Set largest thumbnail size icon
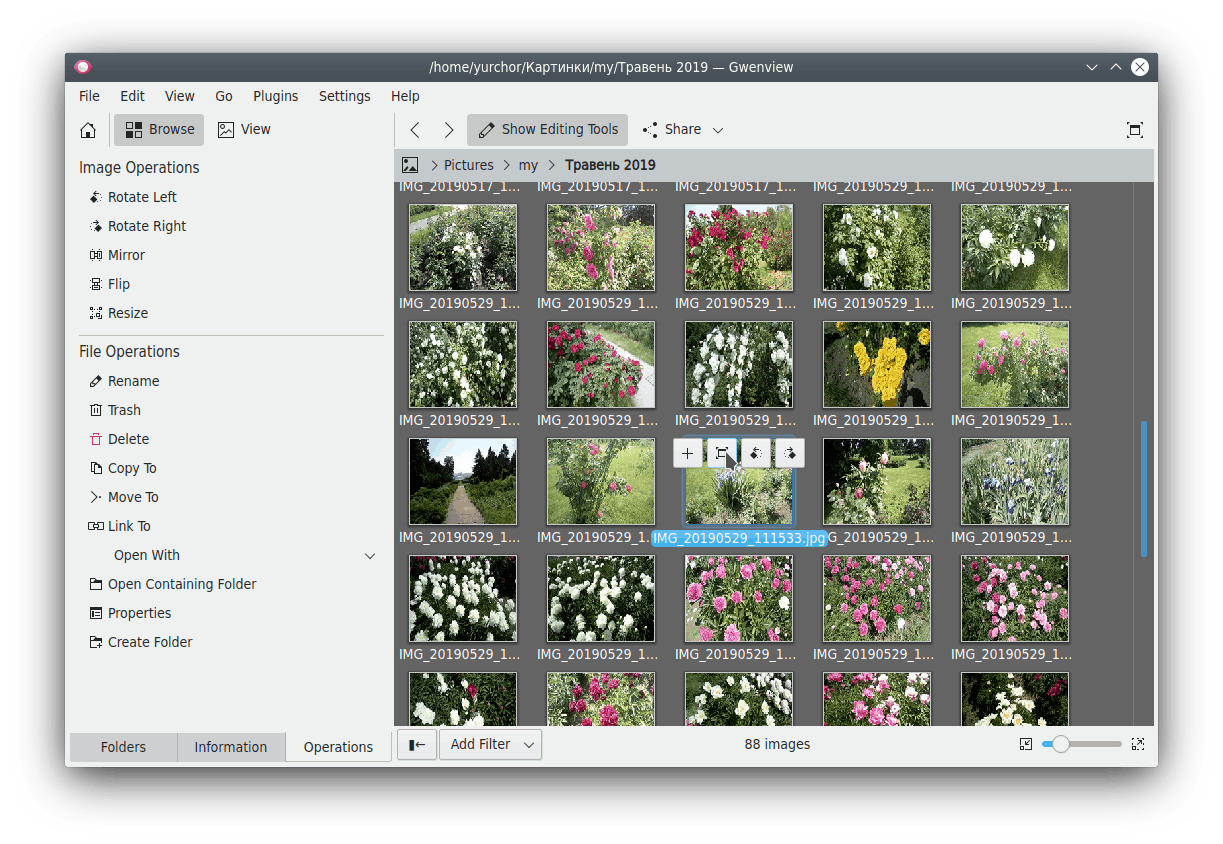 pos(1137,744)
